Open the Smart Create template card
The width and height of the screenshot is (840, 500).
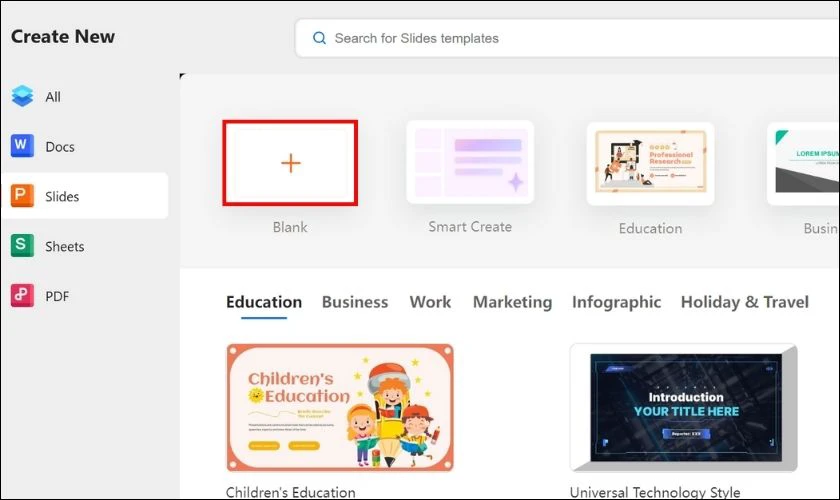point(470,162)
